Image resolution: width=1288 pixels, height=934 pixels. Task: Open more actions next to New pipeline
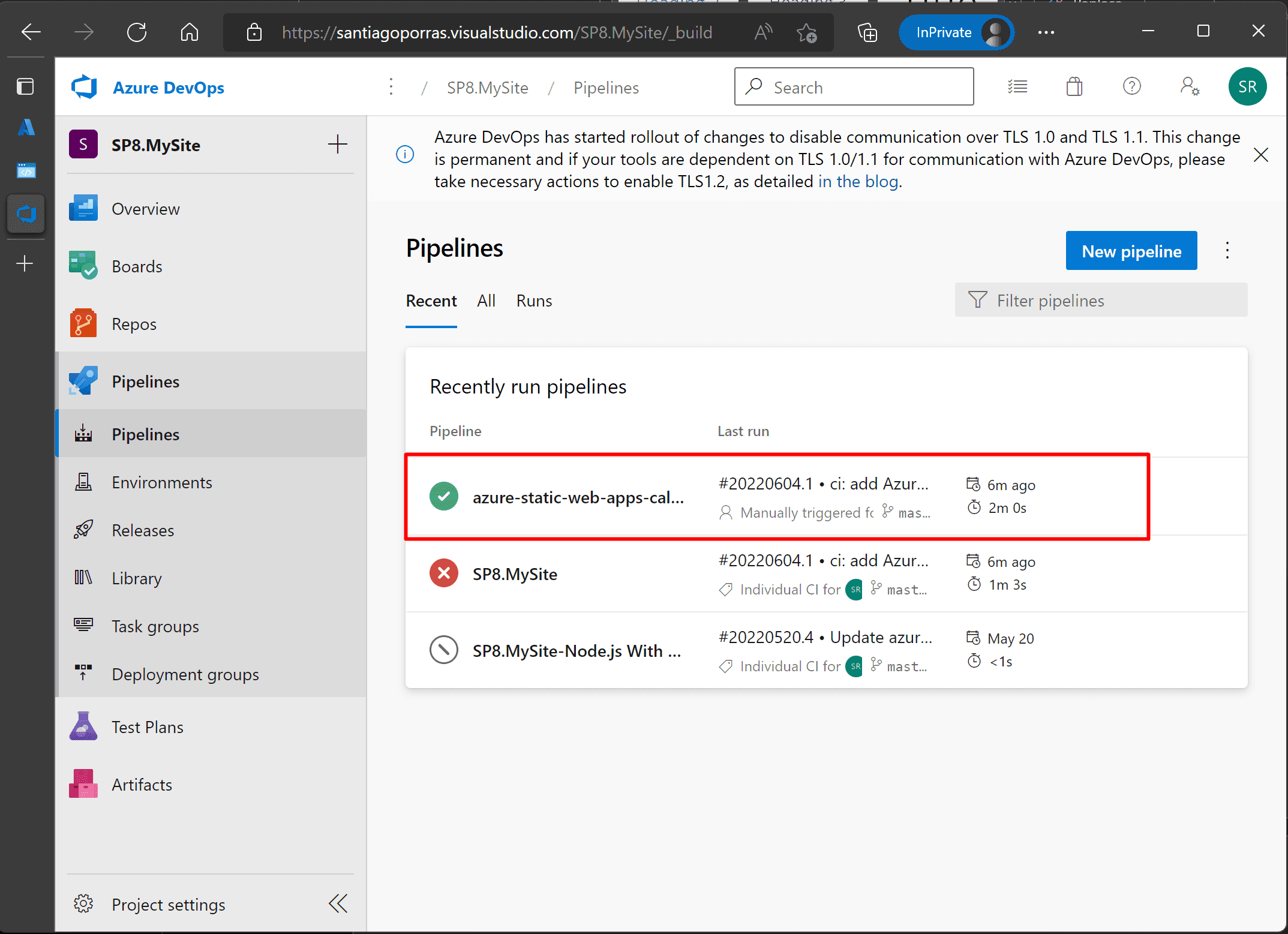pos(1227,251)
